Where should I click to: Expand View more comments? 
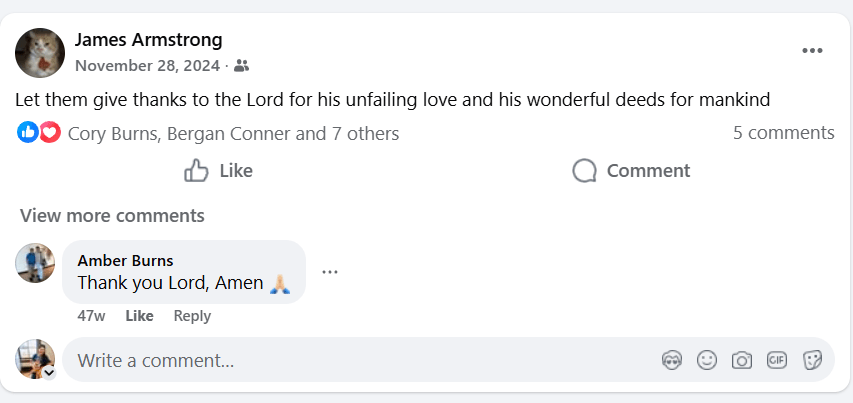tap(112, 215)
